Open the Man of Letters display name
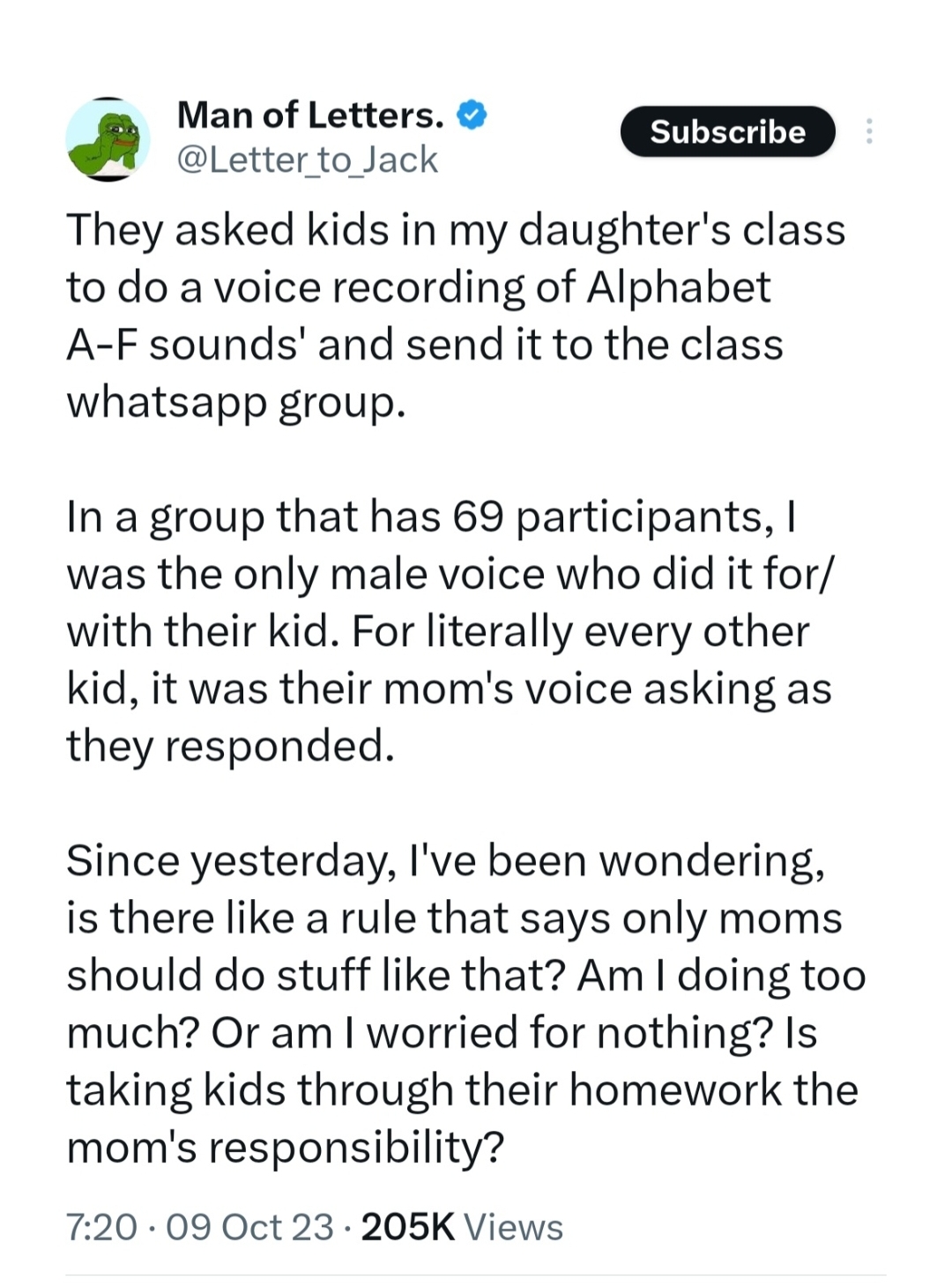The image size is (952, 1286). [310, 115]
